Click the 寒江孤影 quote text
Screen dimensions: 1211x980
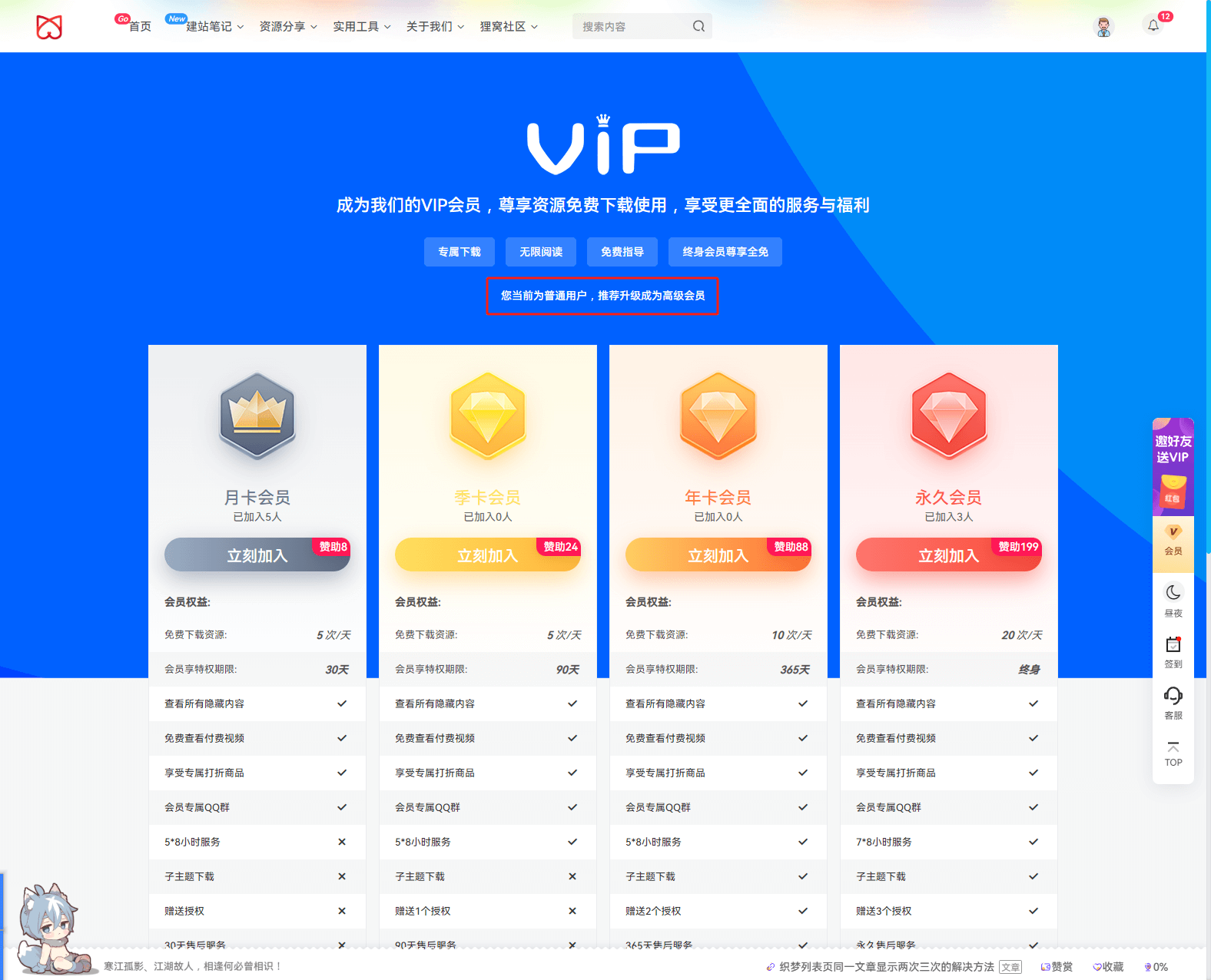tap(192, 966)
